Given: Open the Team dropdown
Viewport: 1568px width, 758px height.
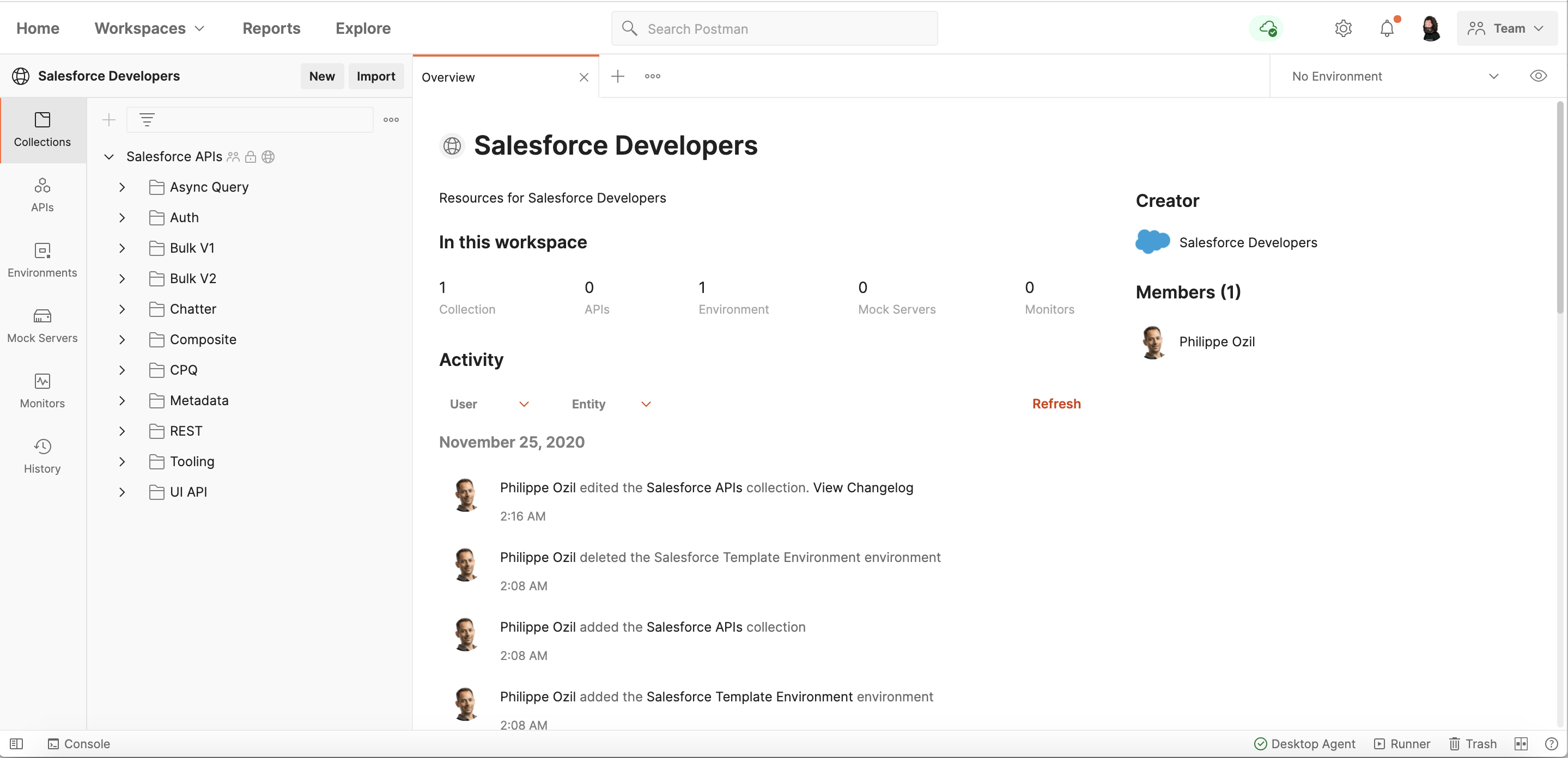Looking at the screenshot, I should tap(1506, 29).
